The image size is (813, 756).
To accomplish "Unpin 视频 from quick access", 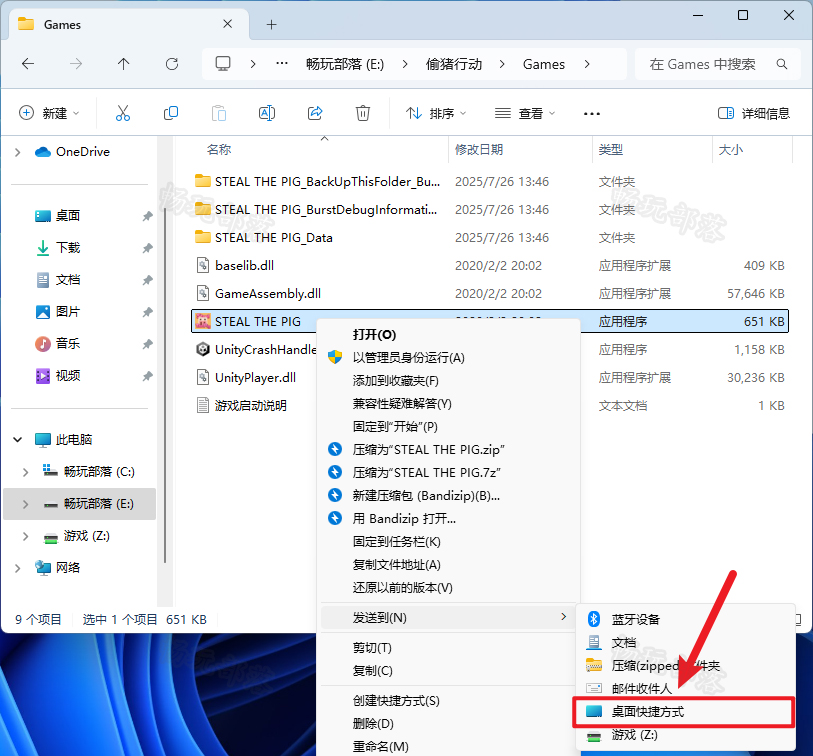I will (148, 376).
